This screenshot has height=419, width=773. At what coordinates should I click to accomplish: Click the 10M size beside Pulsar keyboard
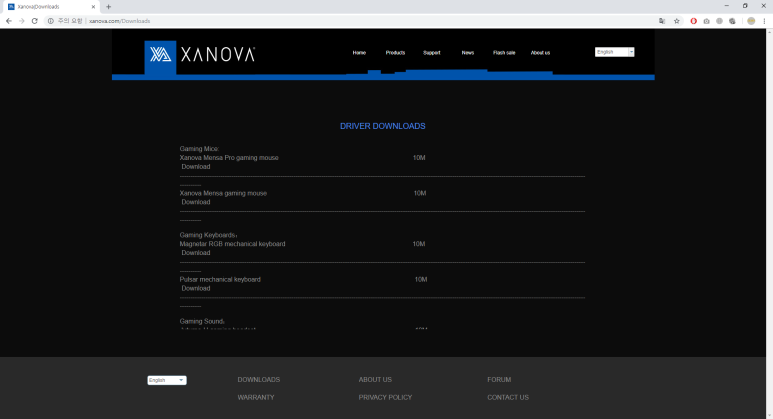[x=421, y=279]
